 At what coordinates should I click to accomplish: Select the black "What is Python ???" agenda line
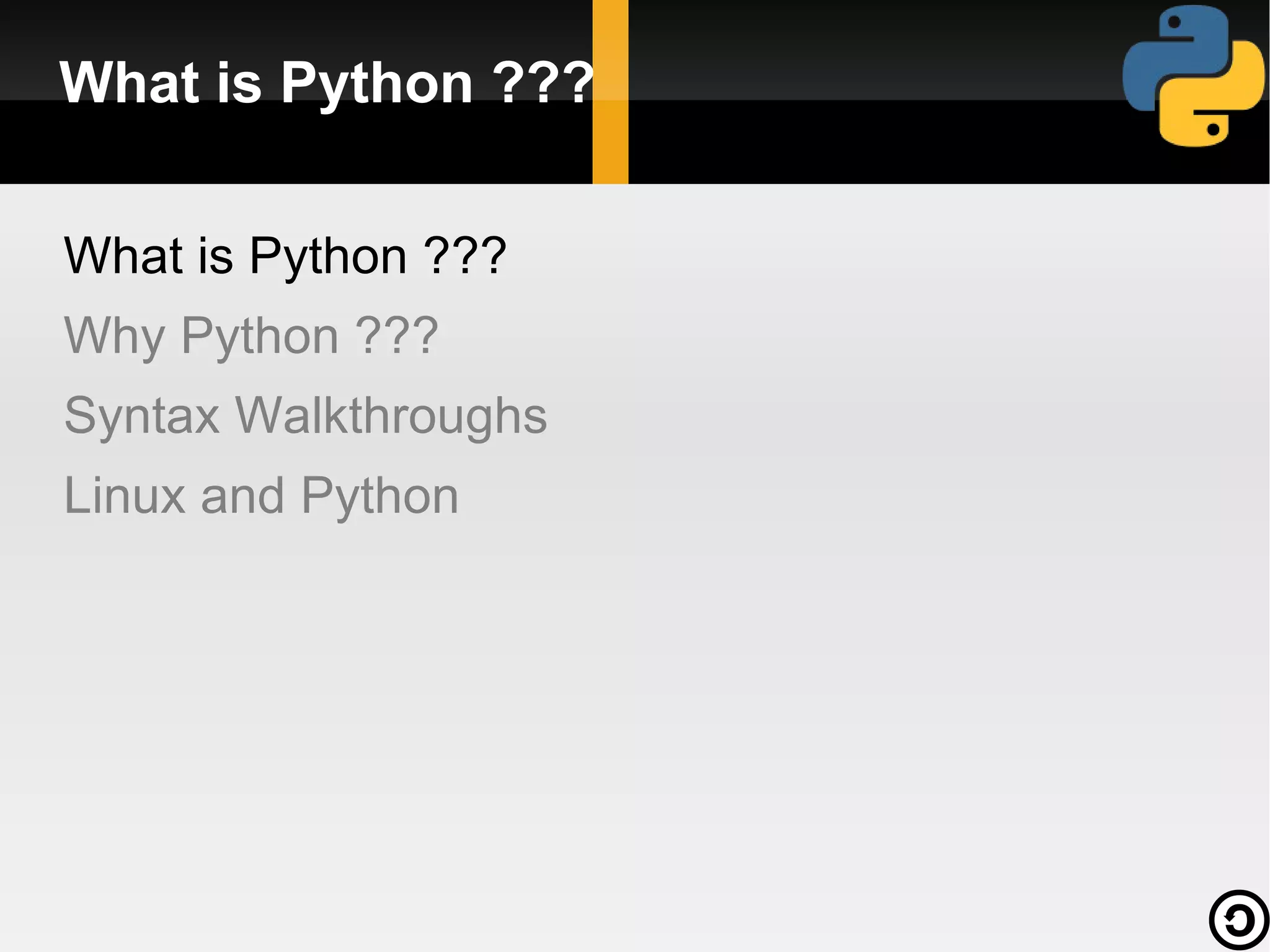coord(285,256)
